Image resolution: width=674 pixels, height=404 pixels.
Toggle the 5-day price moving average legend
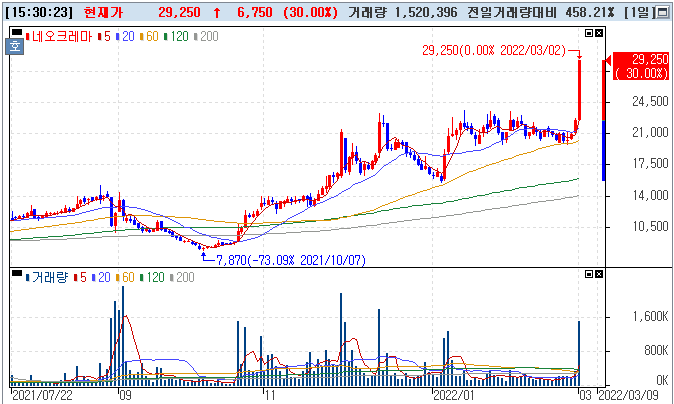(104, 37)
